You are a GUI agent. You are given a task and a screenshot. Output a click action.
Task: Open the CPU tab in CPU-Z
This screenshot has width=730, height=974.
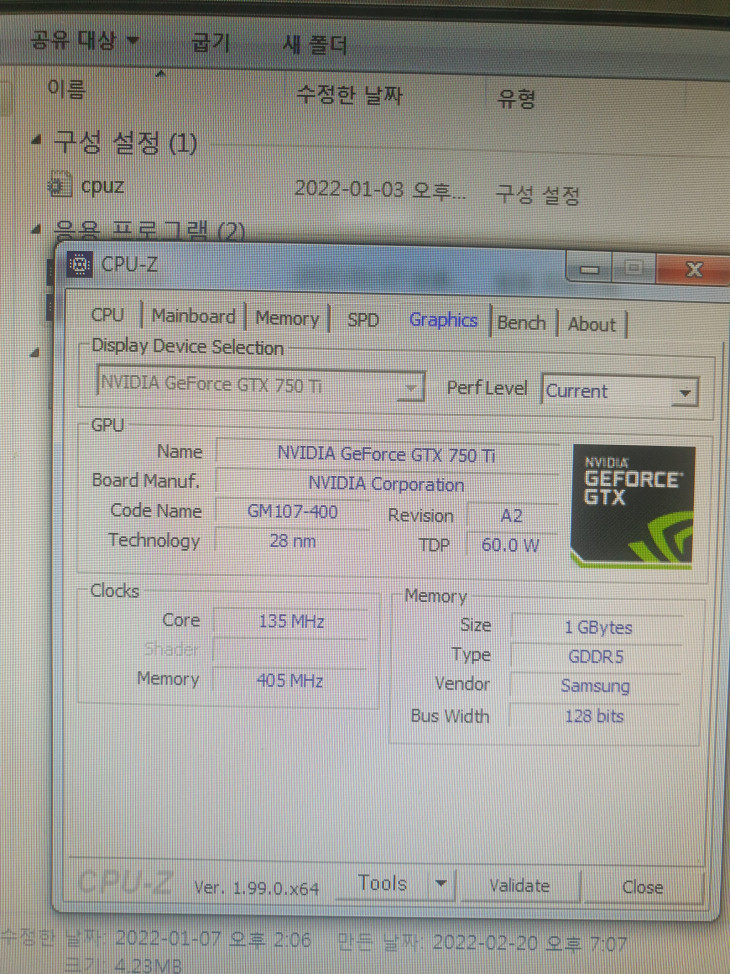pyautogui.click(x=107, y=315)
